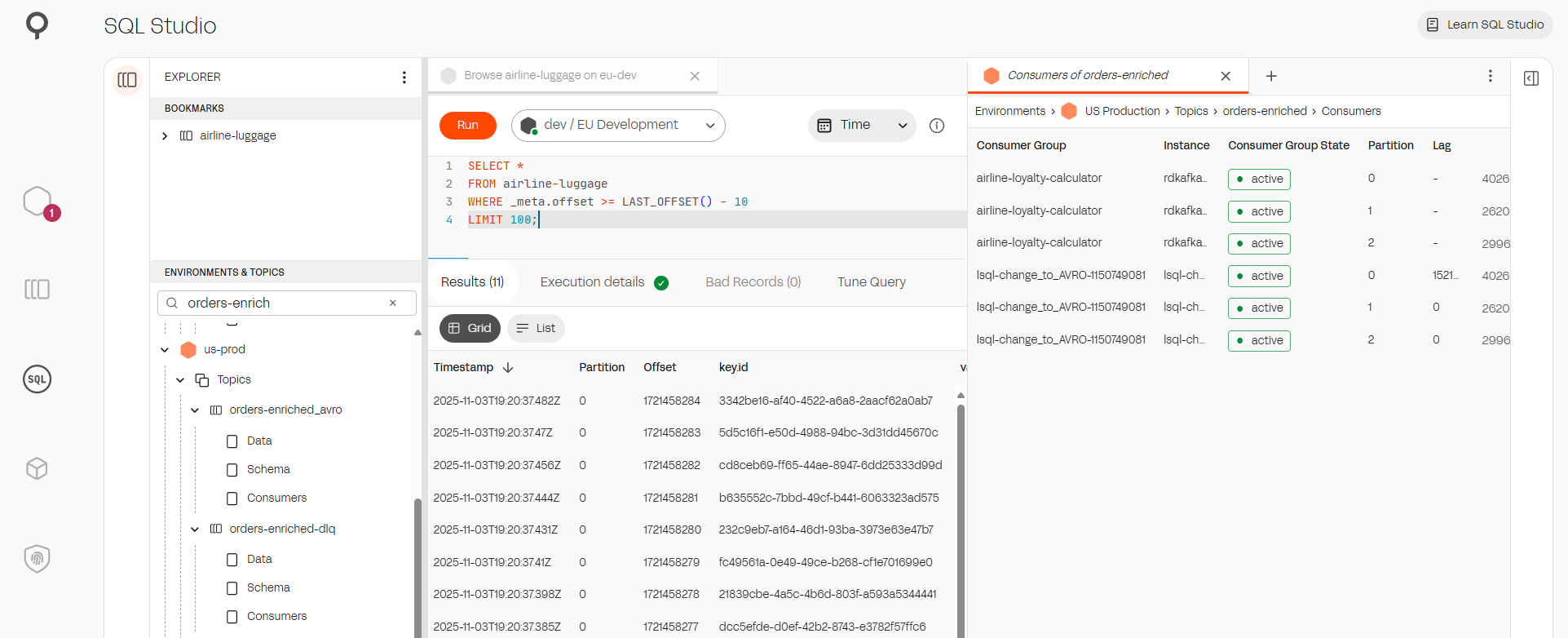Switch results to Grid view
The width and height of the screenshot is (1568, 638).
point(469,328)
